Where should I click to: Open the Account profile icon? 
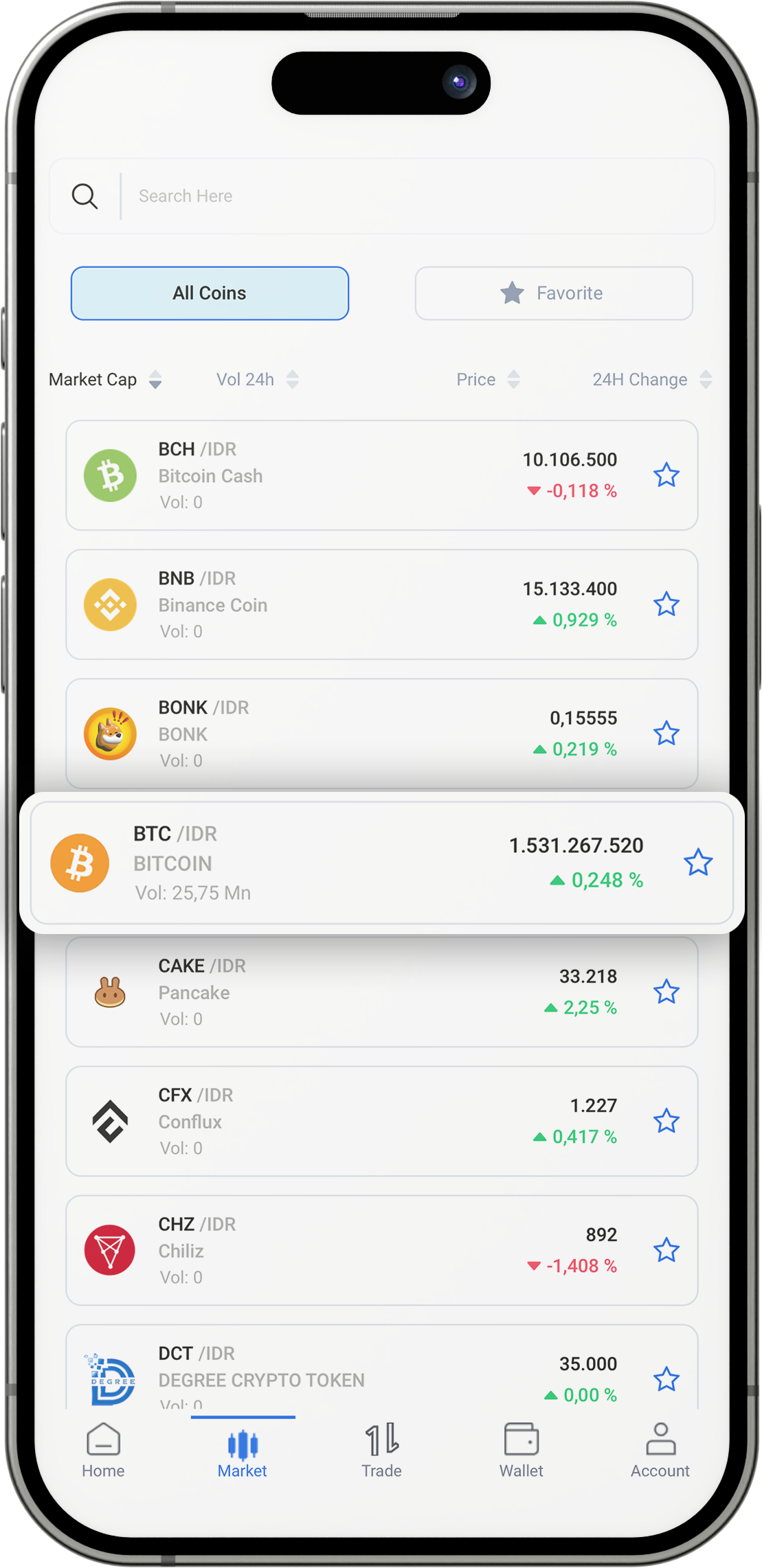[x=660, y=1439]
